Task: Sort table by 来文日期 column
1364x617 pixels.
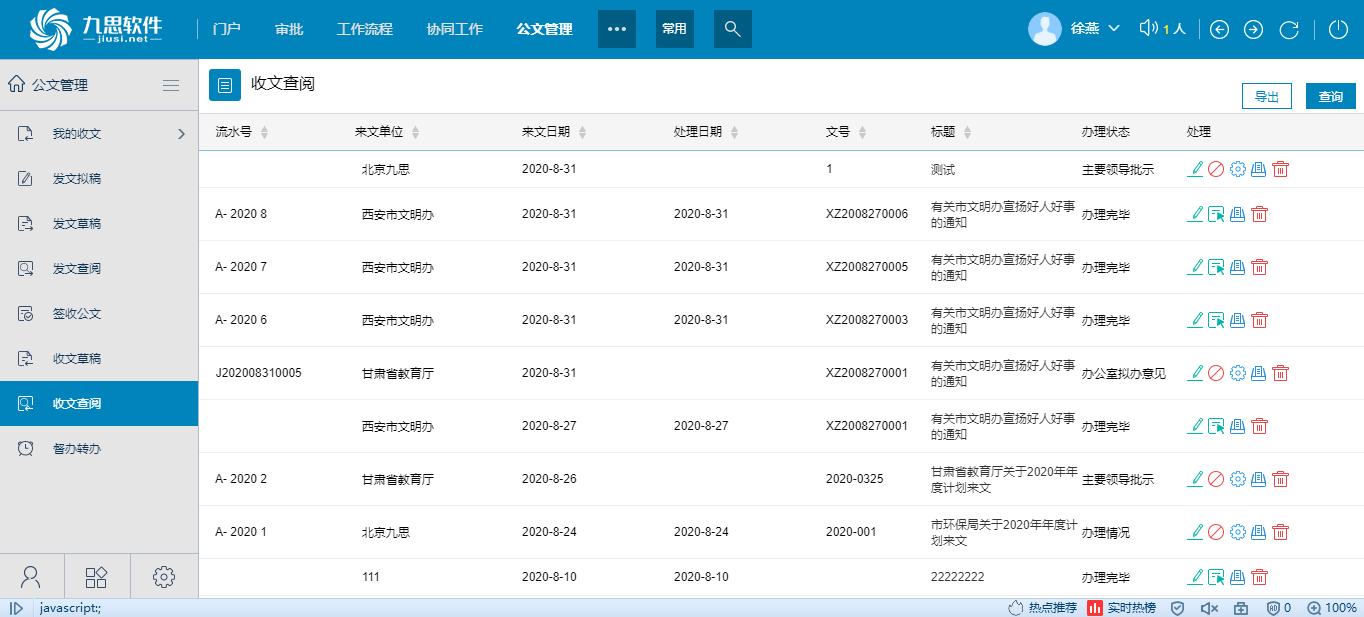Action: 582,132
